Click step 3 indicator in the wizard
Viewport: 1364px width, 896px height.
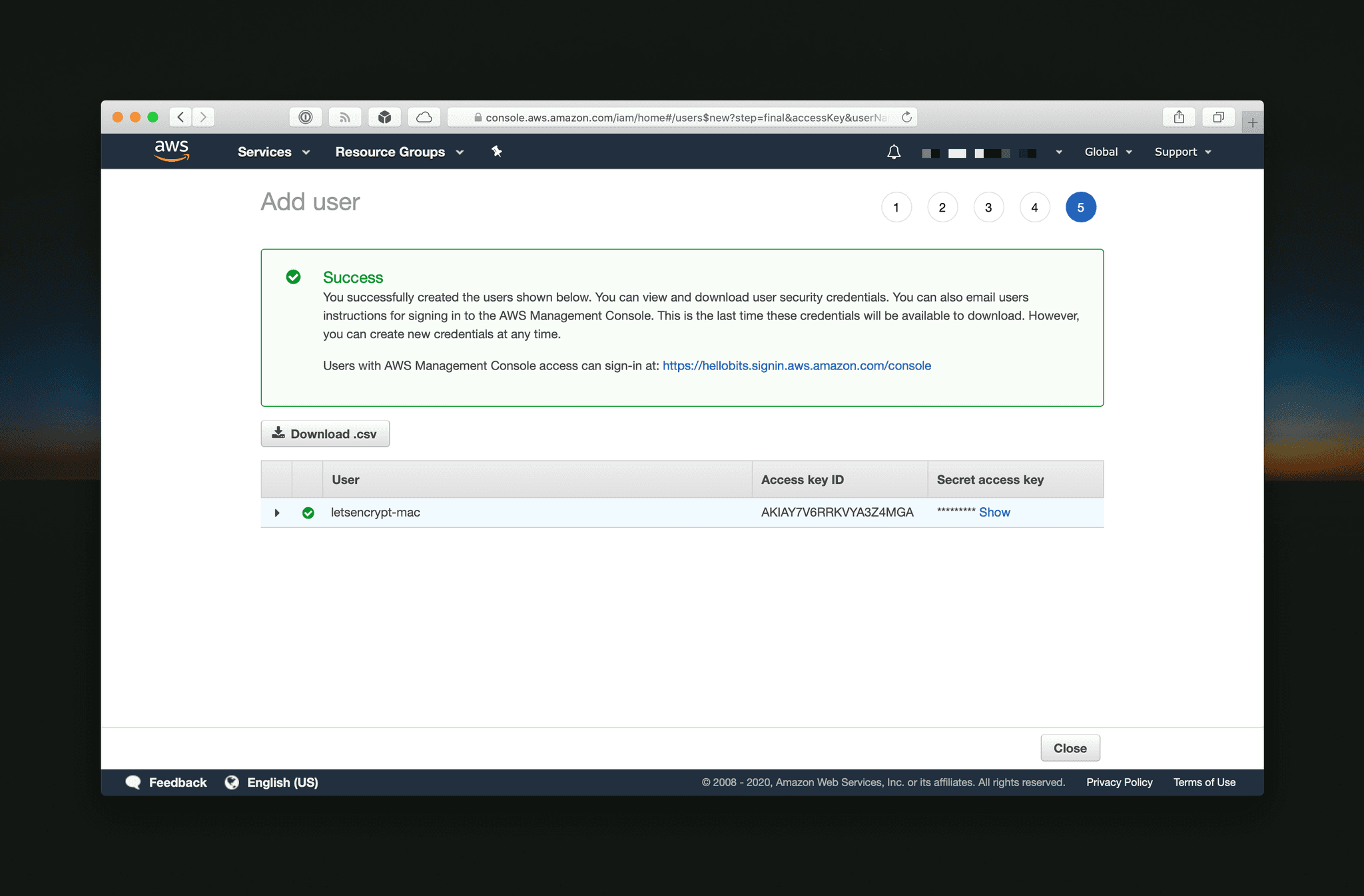point(988,207)
